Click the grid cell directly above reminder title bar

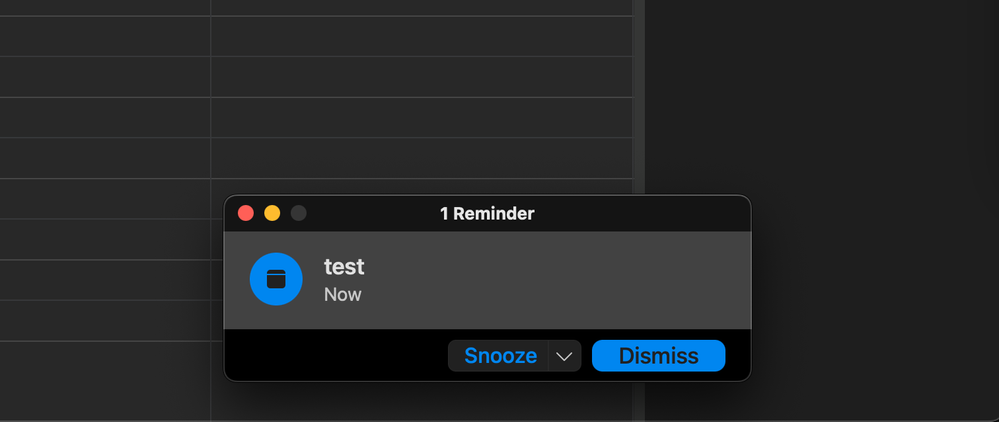point(420,158)
